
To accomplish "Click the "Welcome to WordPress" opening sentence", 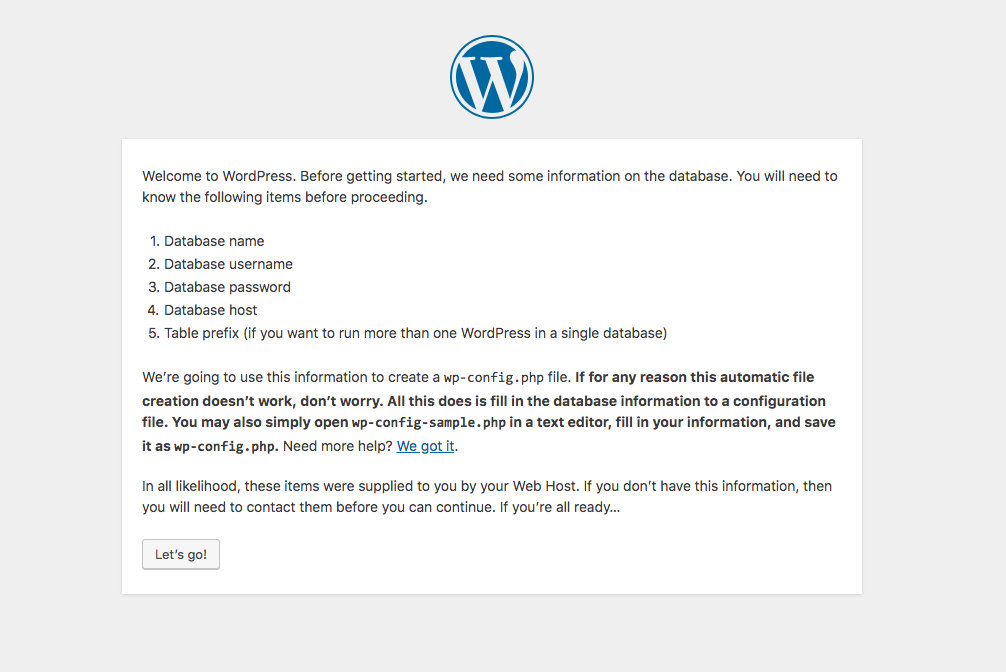I will (218, 177).
